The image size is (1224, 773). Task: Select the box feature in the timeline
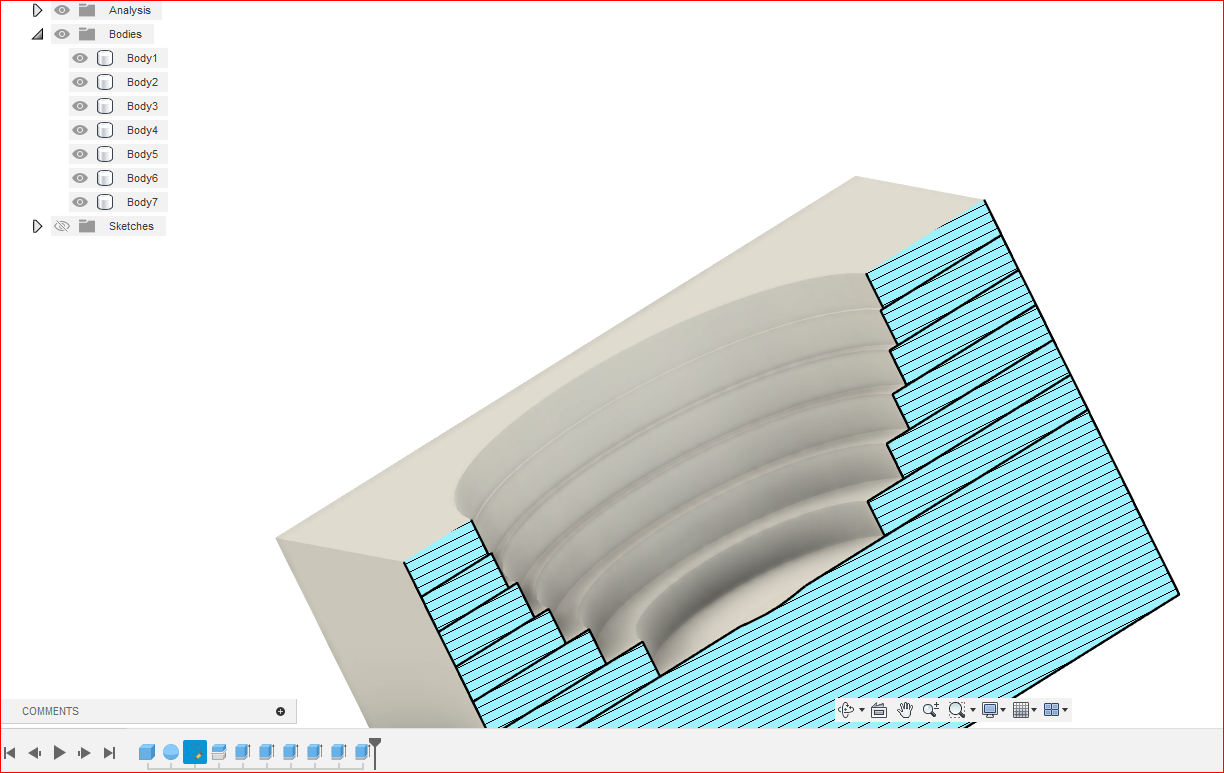point(146,751)
